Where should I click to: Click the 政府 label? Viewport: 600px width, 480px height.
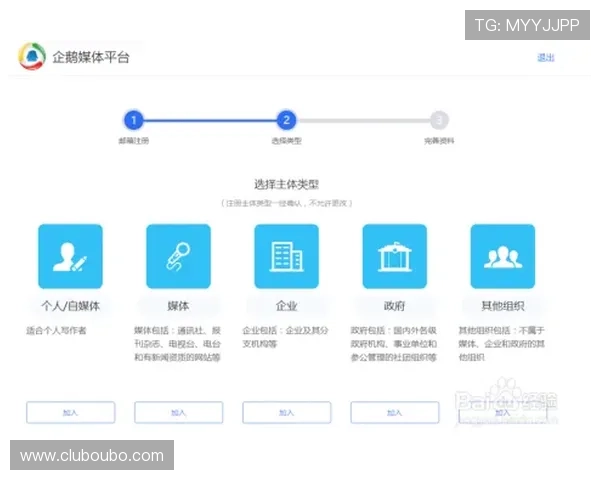(395, 306)
